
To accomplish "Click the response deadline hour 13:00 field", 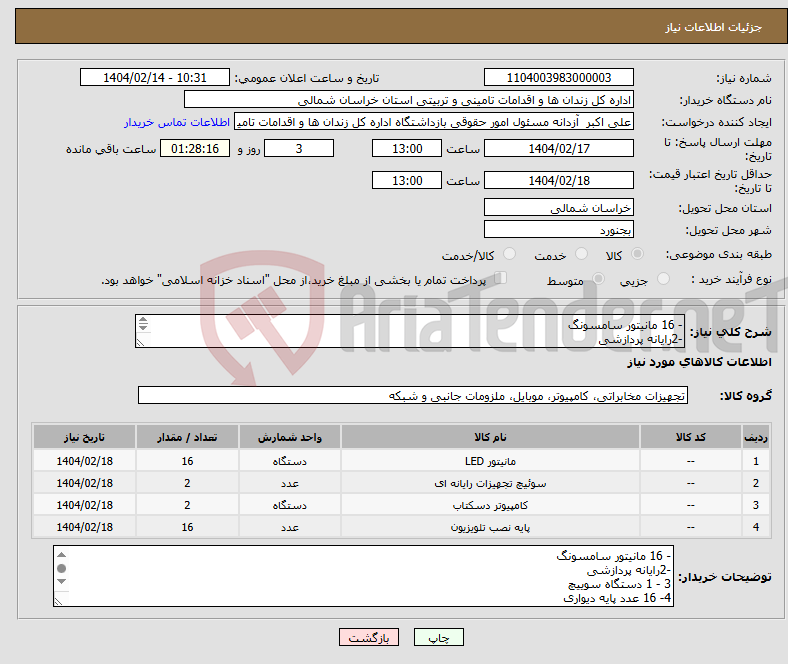I will click(x=407, y=148).
